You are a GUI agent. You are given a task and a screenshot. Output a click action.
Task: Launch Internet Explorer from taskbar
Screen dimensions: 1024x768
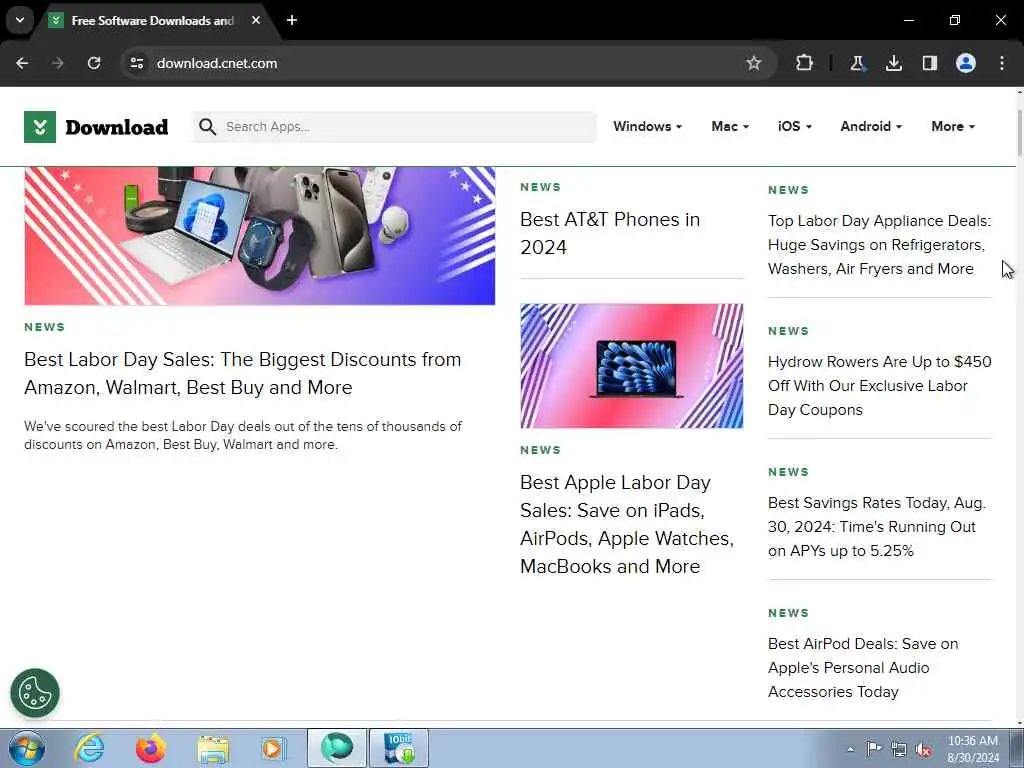89,748
